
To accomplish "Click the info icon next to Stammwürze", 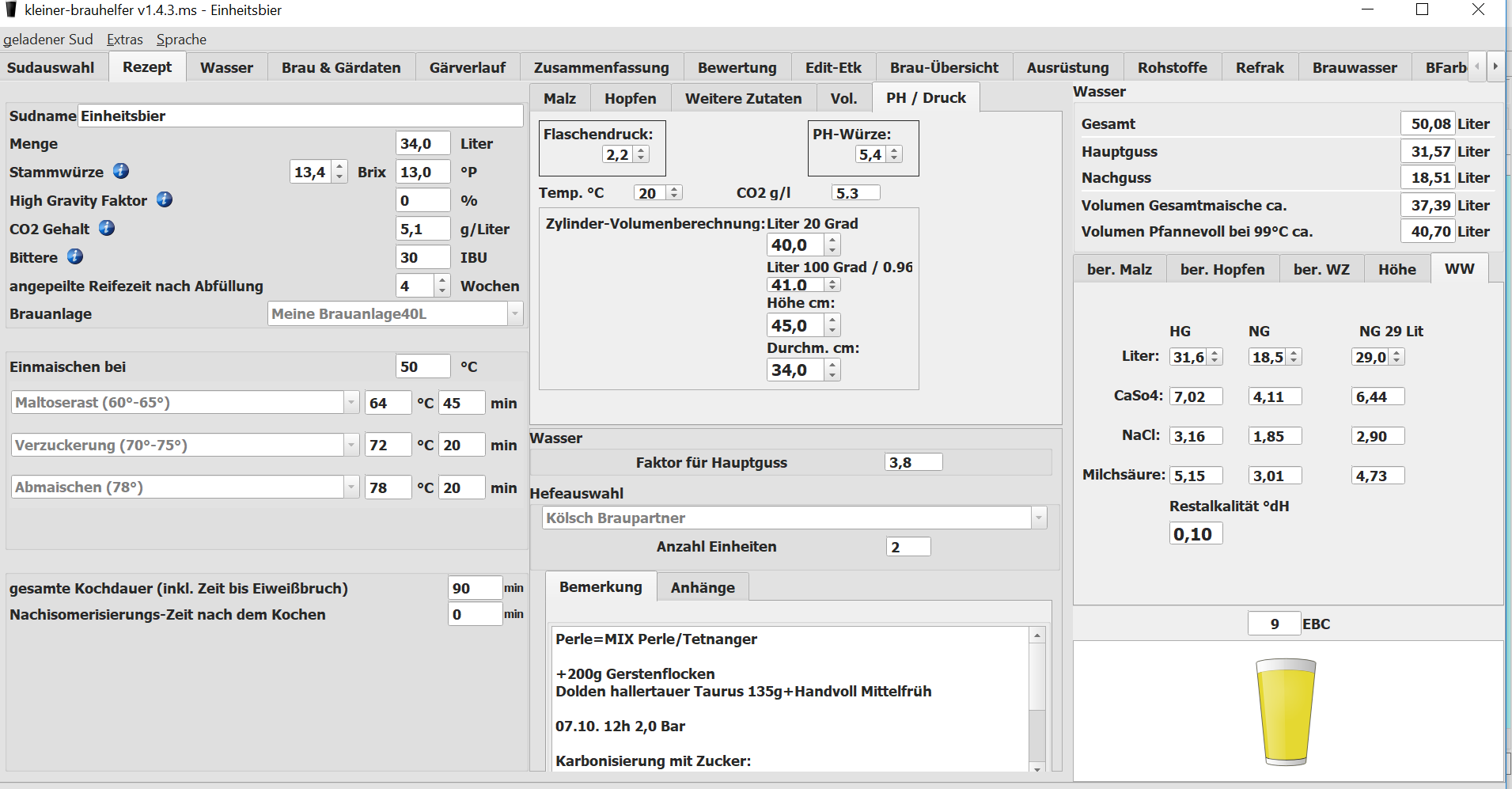I will [121, 171].
